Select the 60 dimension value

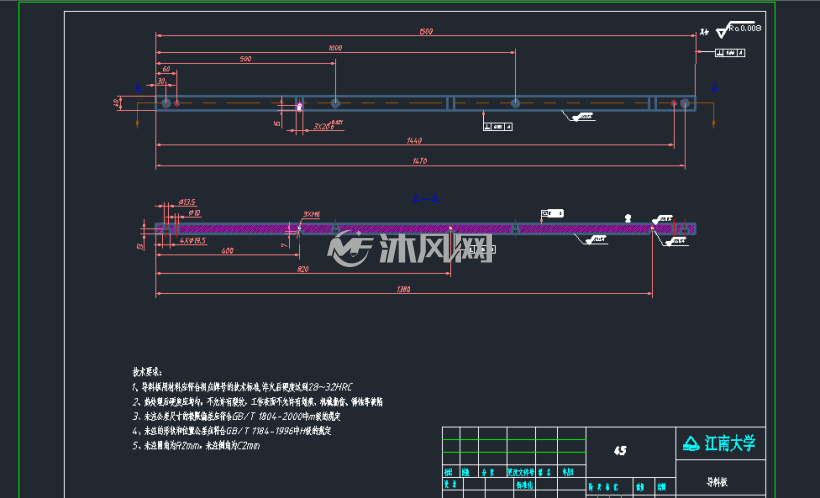click(166, 69)
